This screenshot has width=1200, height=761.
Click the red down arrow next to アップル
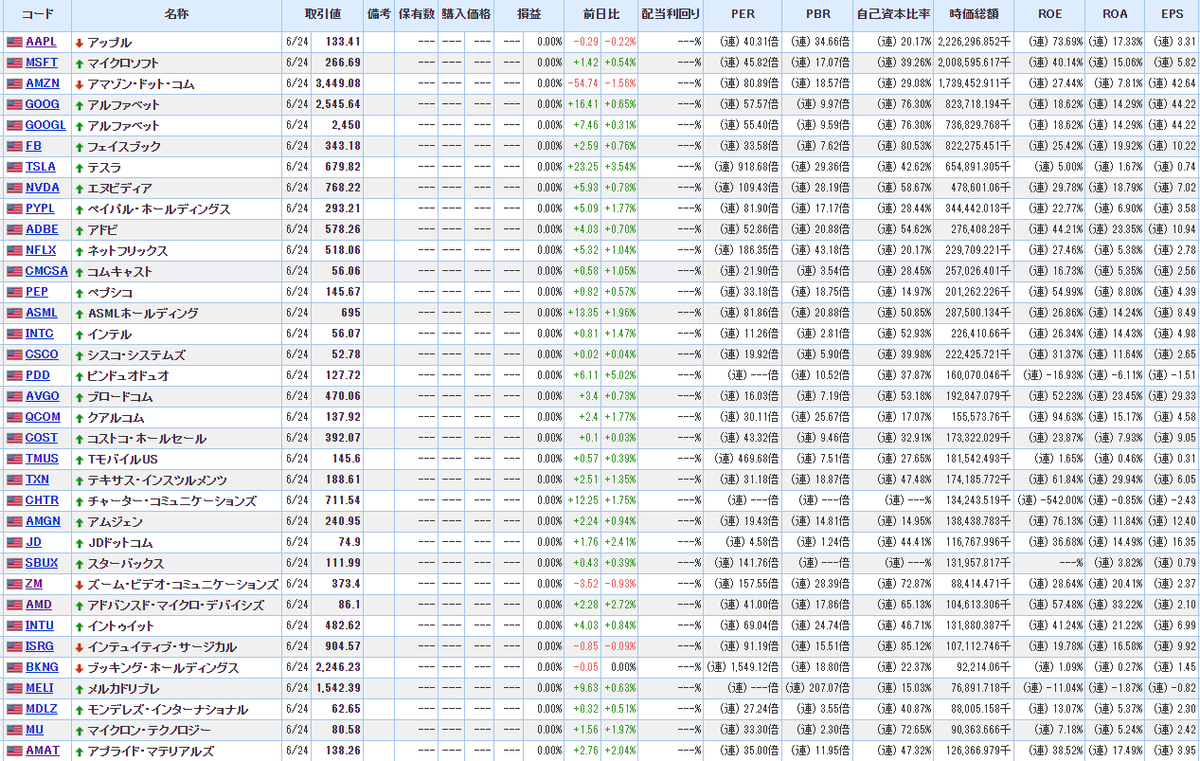pyautogui.click(x=79, y=43)
